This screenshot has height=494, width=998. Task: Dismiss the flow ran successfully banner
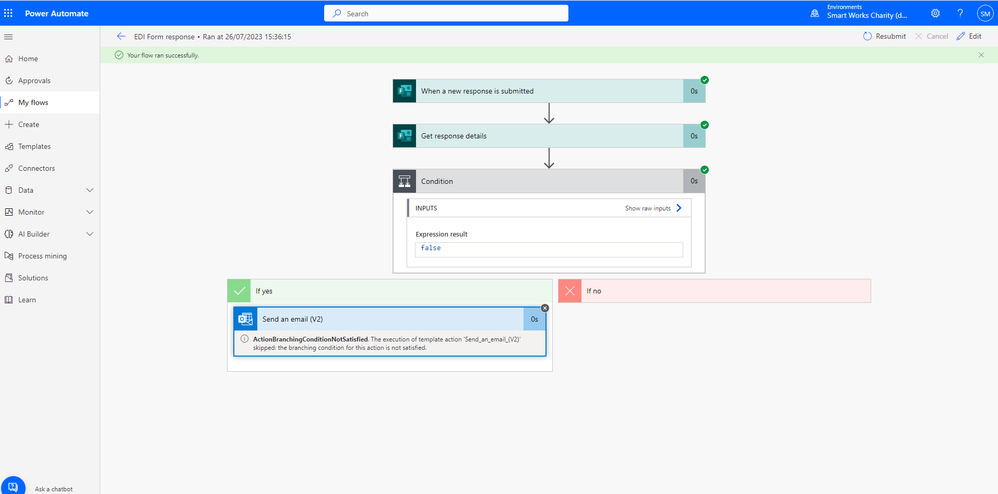(981, 55)
